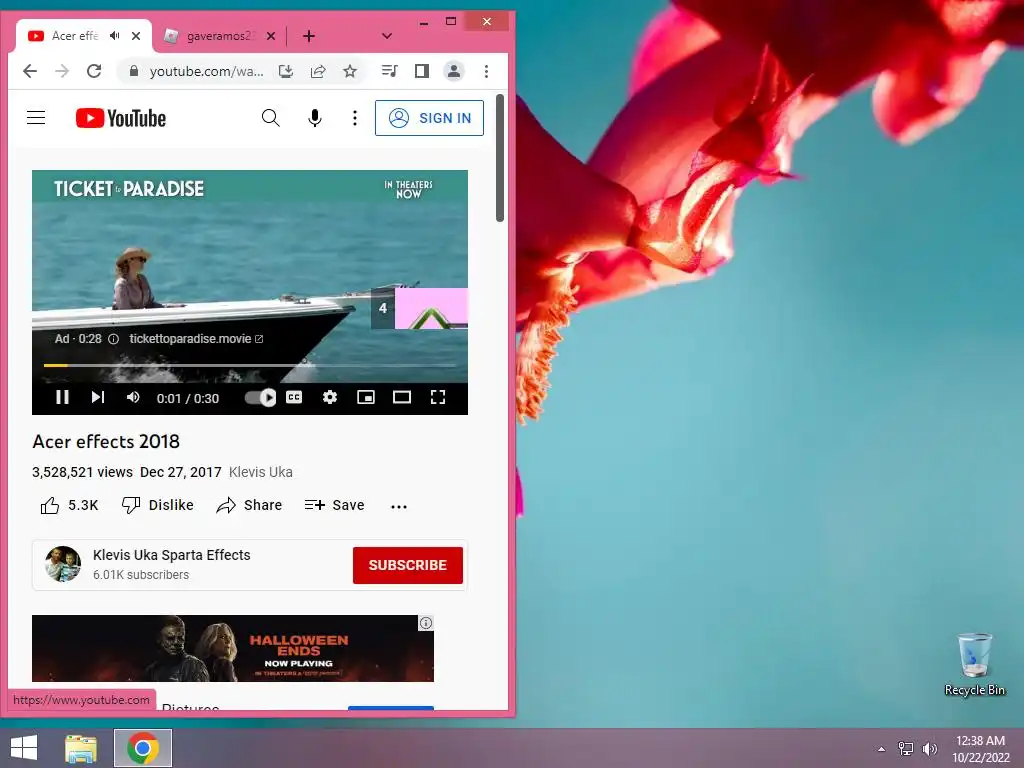Like the video with thumbs up
The width and height of the screenshot is (1024, 768).
coord(69,505)
